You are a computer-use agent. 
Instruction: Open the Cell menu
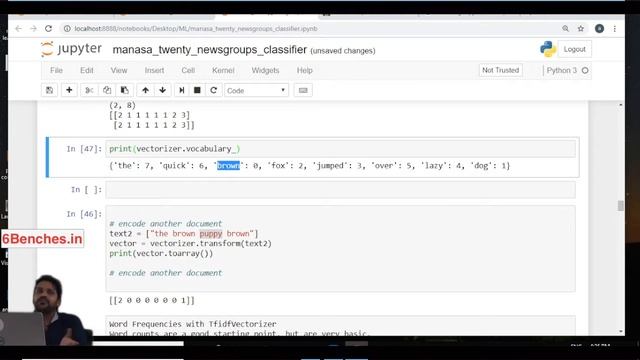tap(188, 70)
